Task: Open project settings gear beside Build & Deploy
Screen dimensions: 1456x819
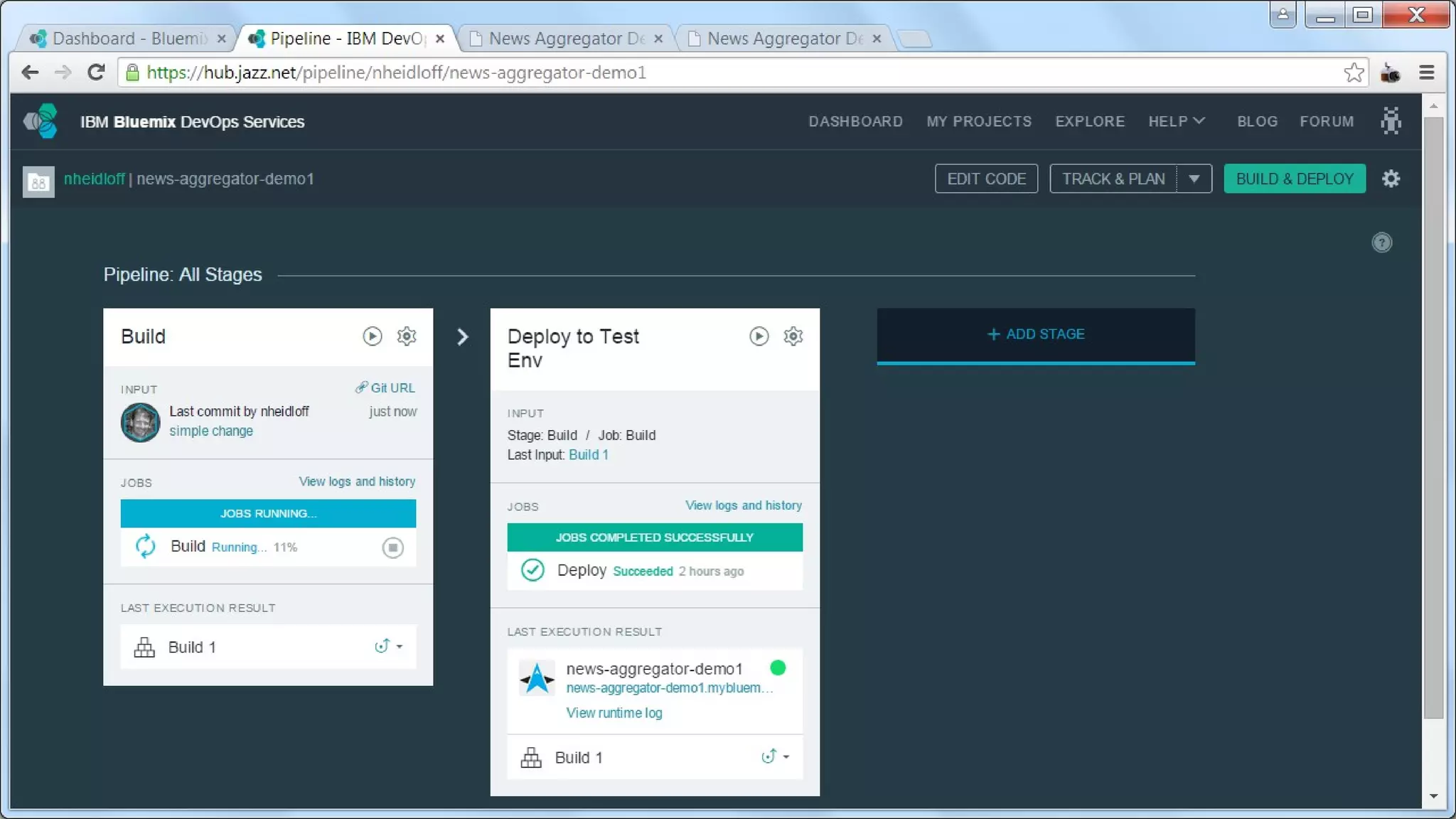Action: pos(1391,179)
